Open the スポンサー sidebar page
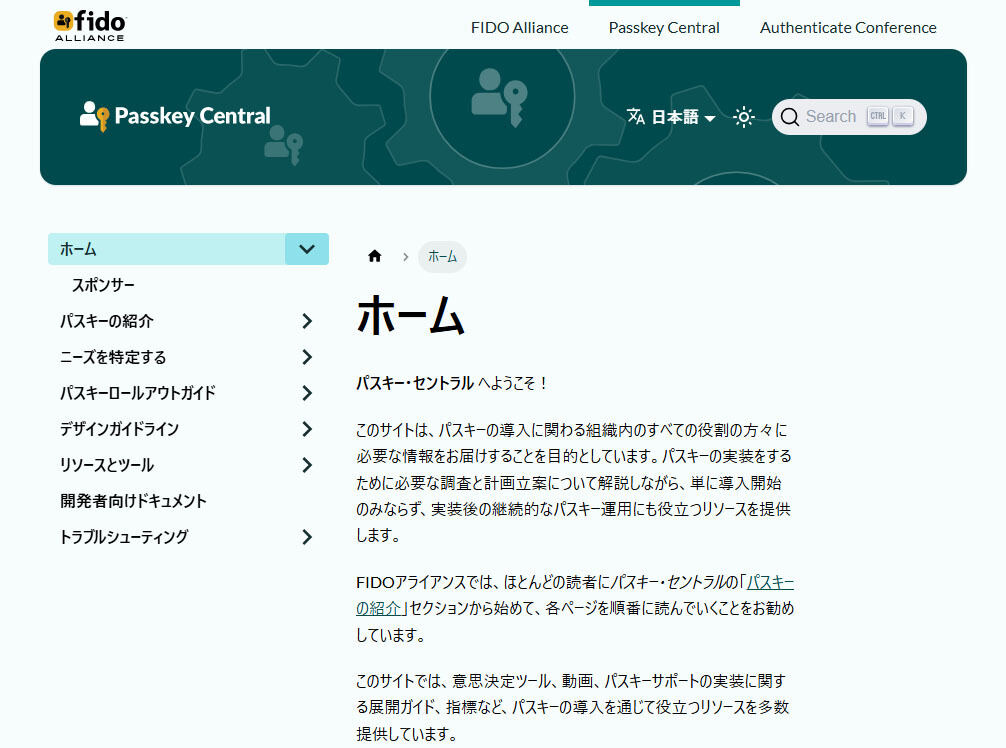This screenshot has width=1006, height=748. [103, 285]
